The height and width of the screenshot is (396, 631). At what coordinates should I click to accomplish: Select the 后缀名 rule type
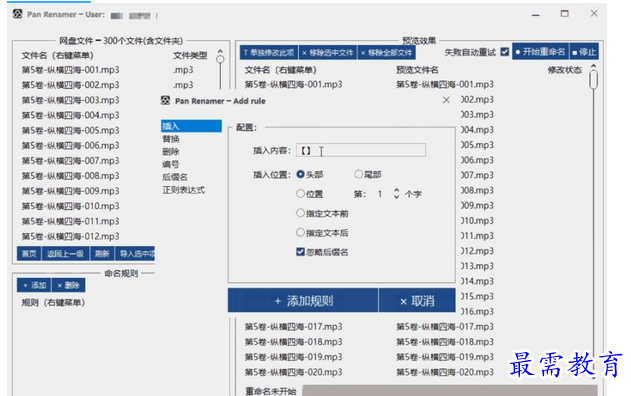175,177
